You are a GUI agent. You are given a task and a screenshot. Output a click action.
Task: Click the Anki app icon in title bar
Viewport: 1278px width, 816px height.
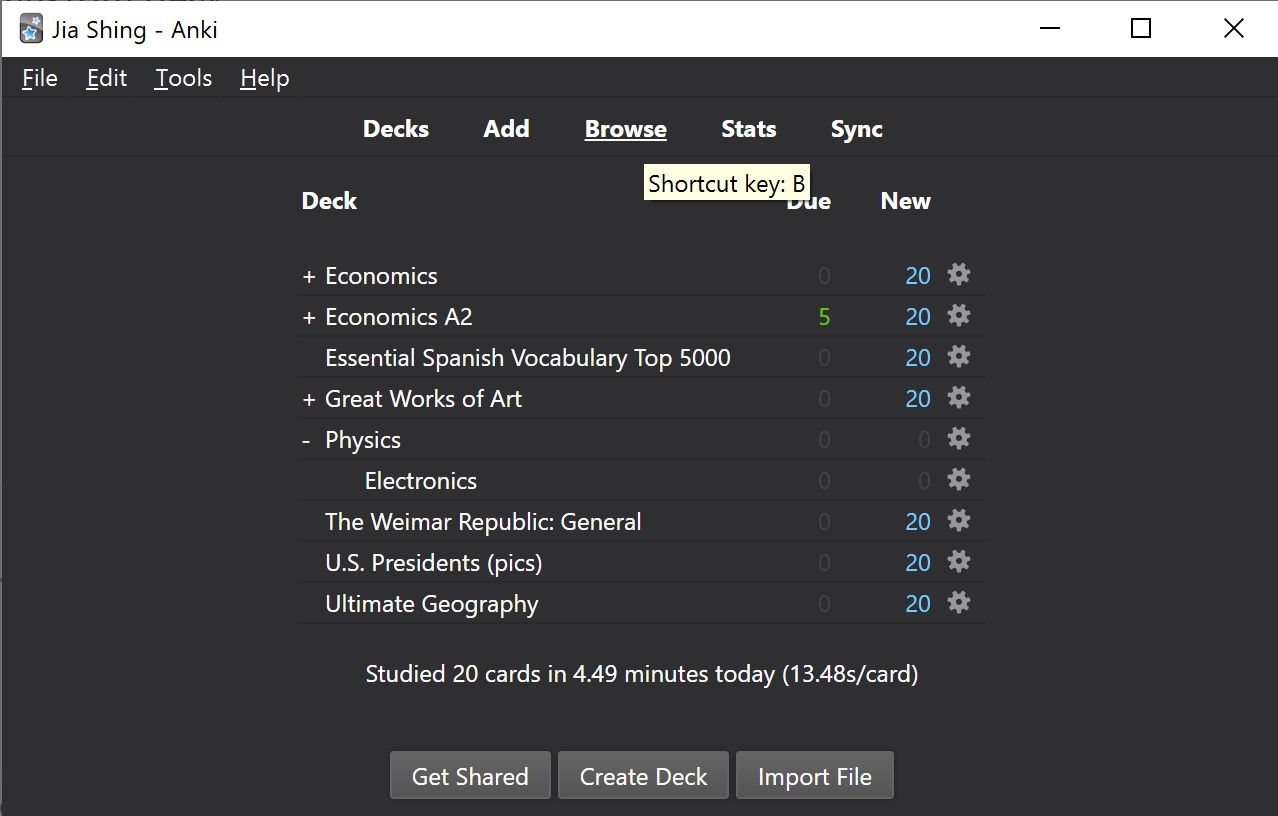(31, 29)
